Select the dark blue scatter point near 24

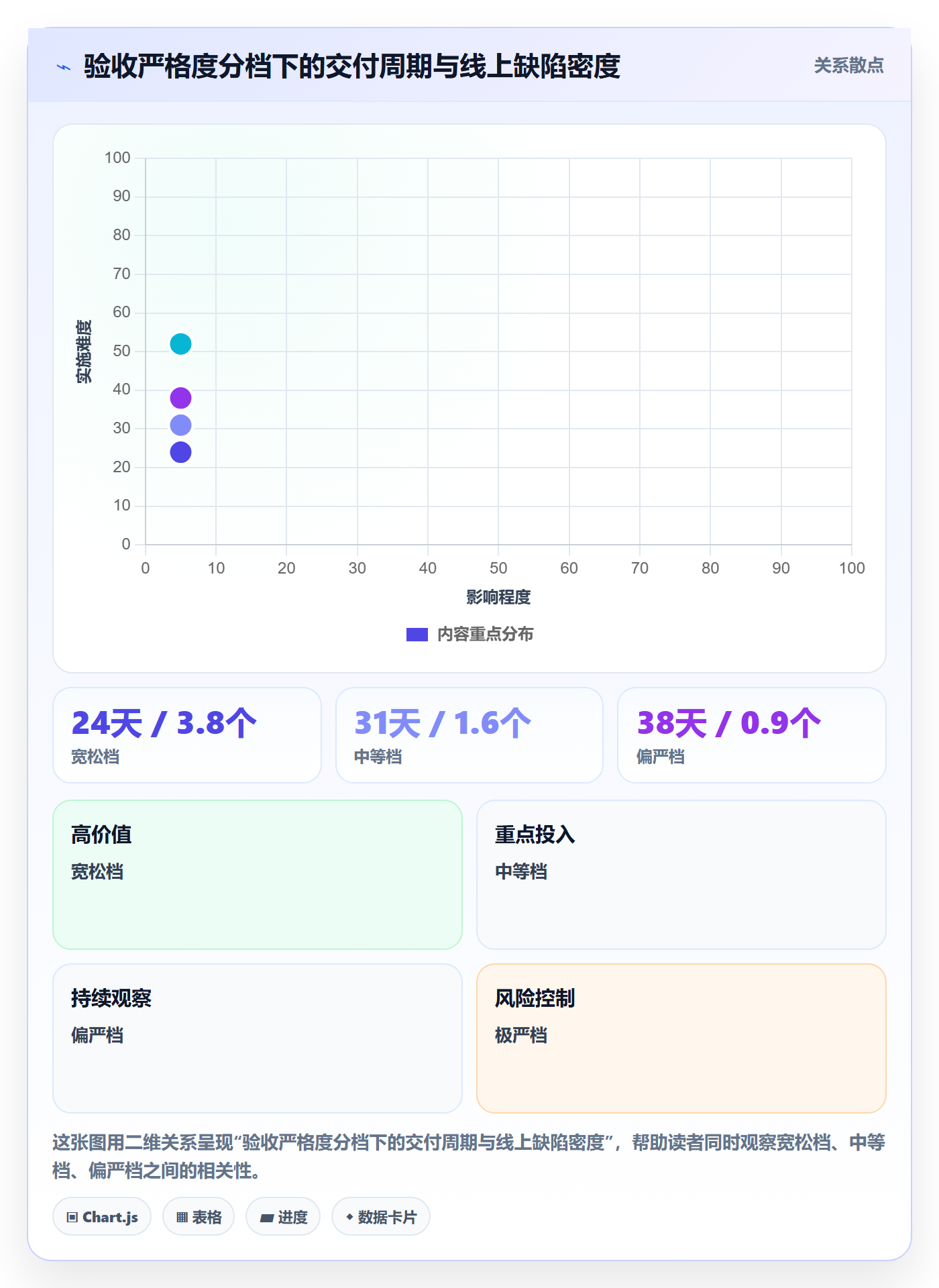[x=180, y=452]
